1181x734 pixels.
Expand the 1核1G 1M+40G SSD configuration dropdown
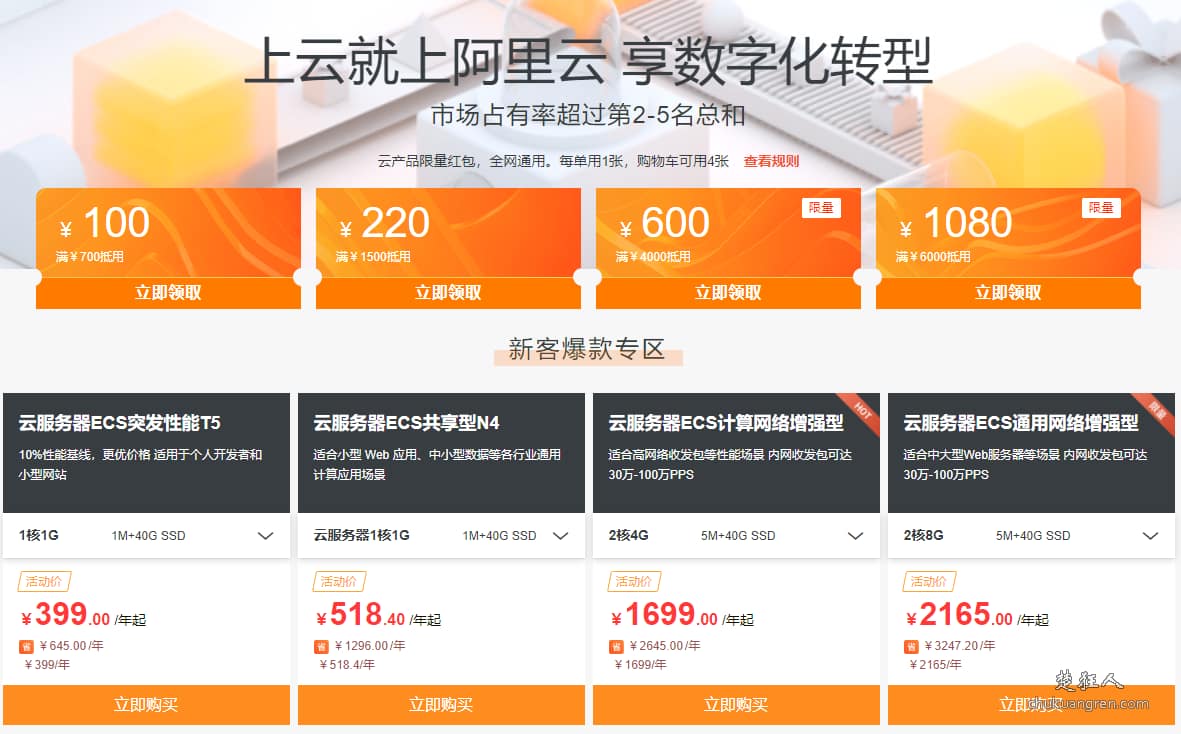tap(146, 536)
